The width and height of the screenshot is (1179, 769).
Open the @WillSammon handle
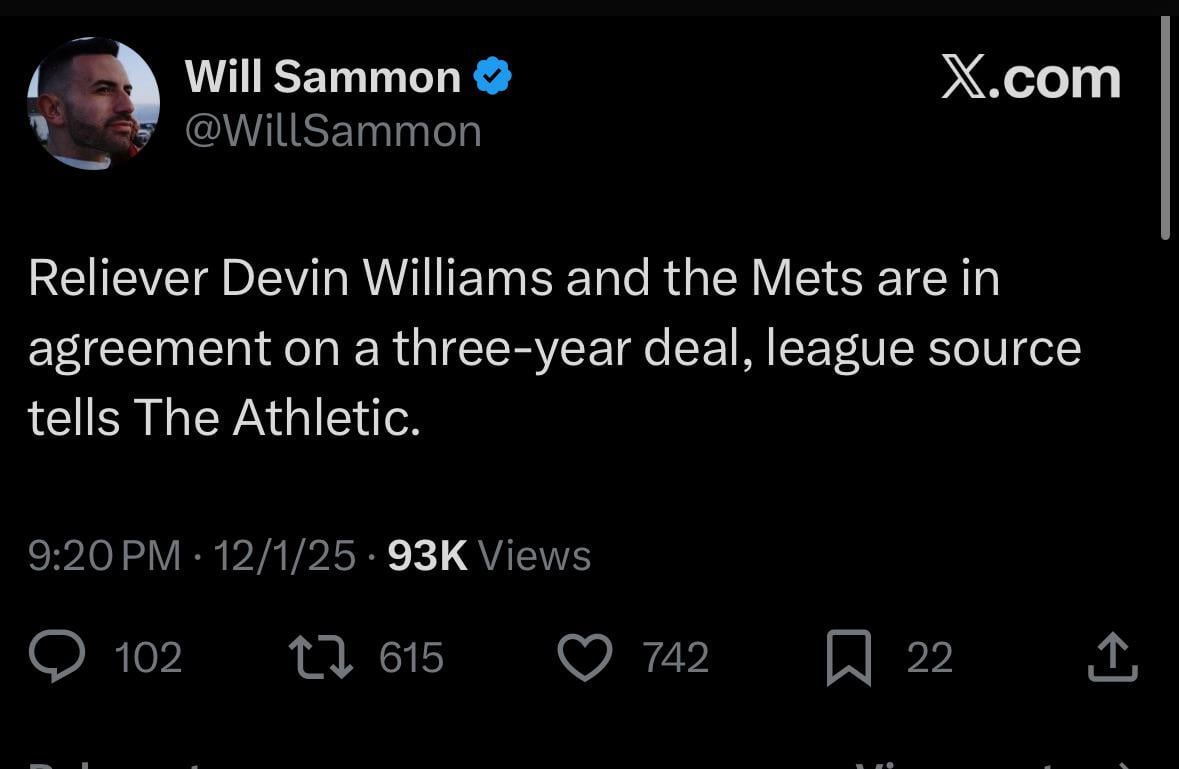tap(332, 130)
